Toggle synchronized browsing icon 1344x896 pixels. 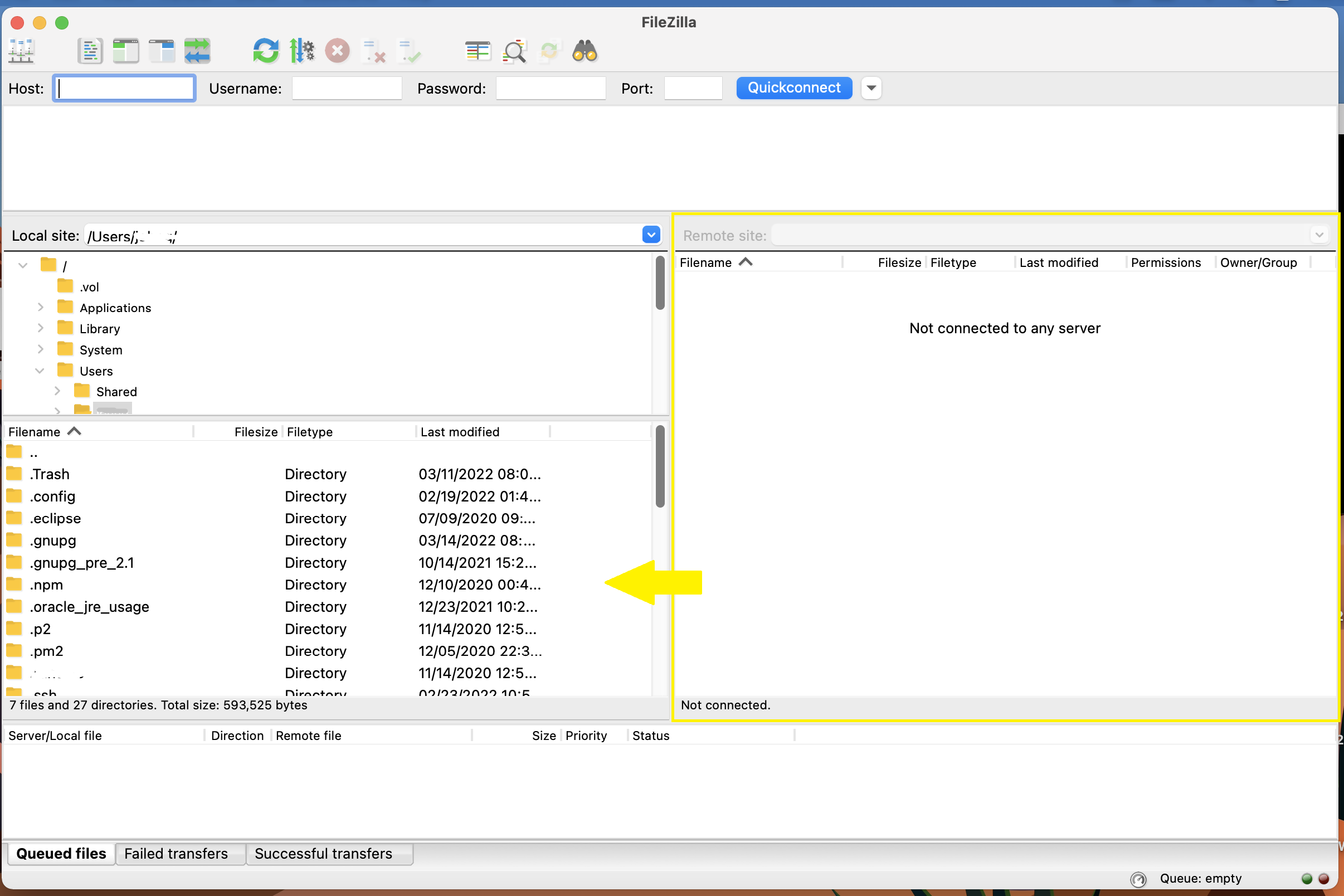[550, 51]
